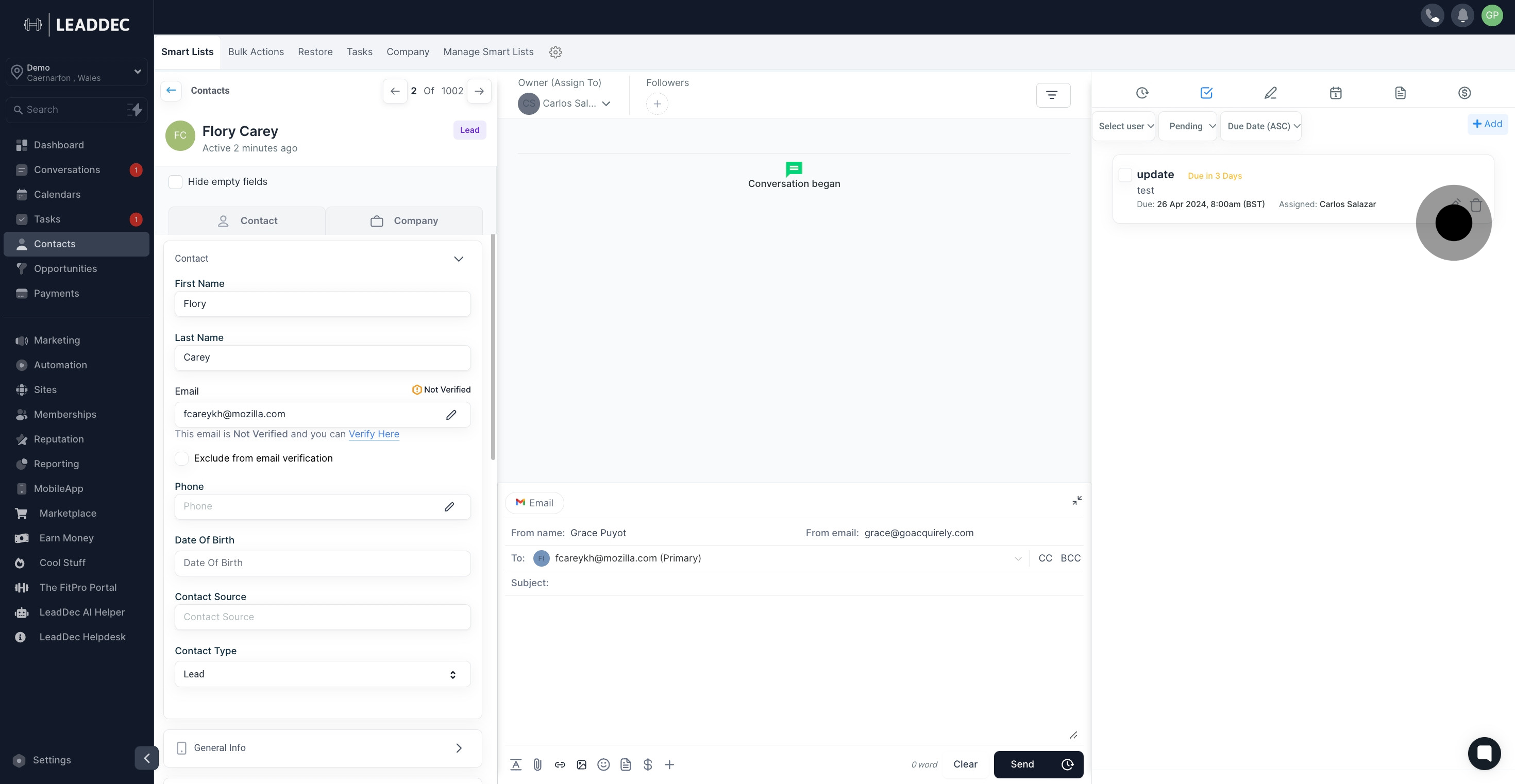Open more composer options plus icon
Viewport: 1515px width, 784px height.
click(669, 764)
